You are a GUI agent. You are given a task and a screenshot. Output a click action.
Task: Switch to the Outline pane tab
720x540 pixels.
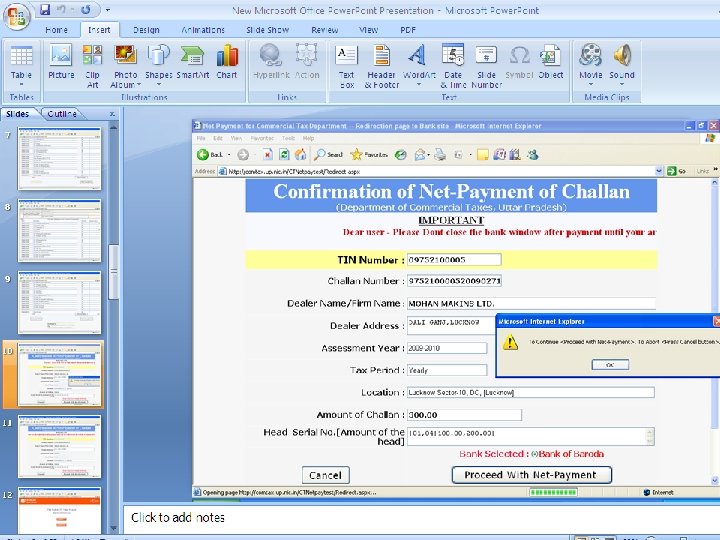(x=62, y=113)
